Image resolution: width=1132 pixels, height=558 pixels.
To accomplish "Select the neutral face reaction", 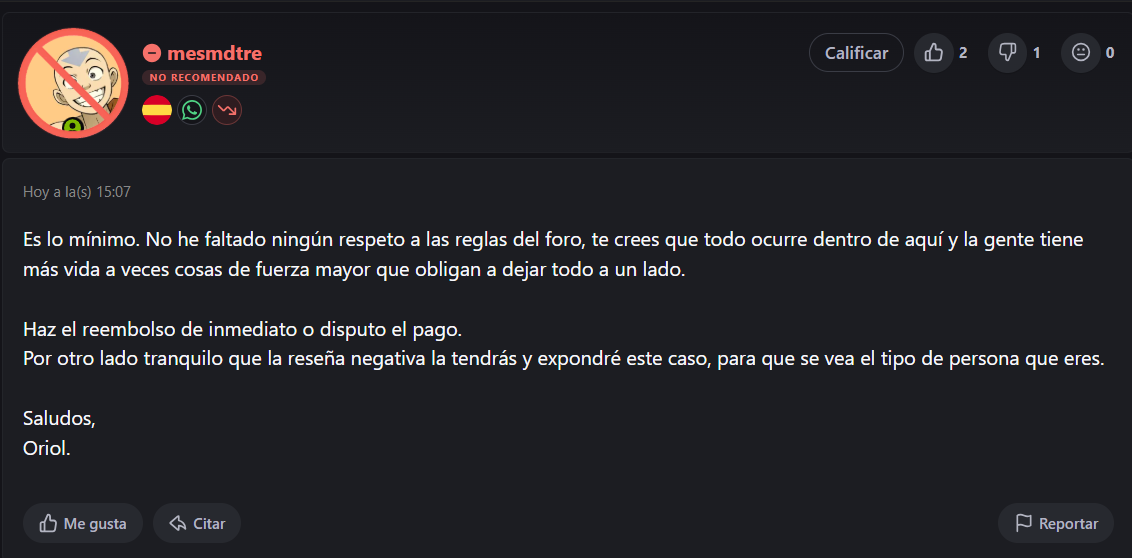I will click(1081, 53).
